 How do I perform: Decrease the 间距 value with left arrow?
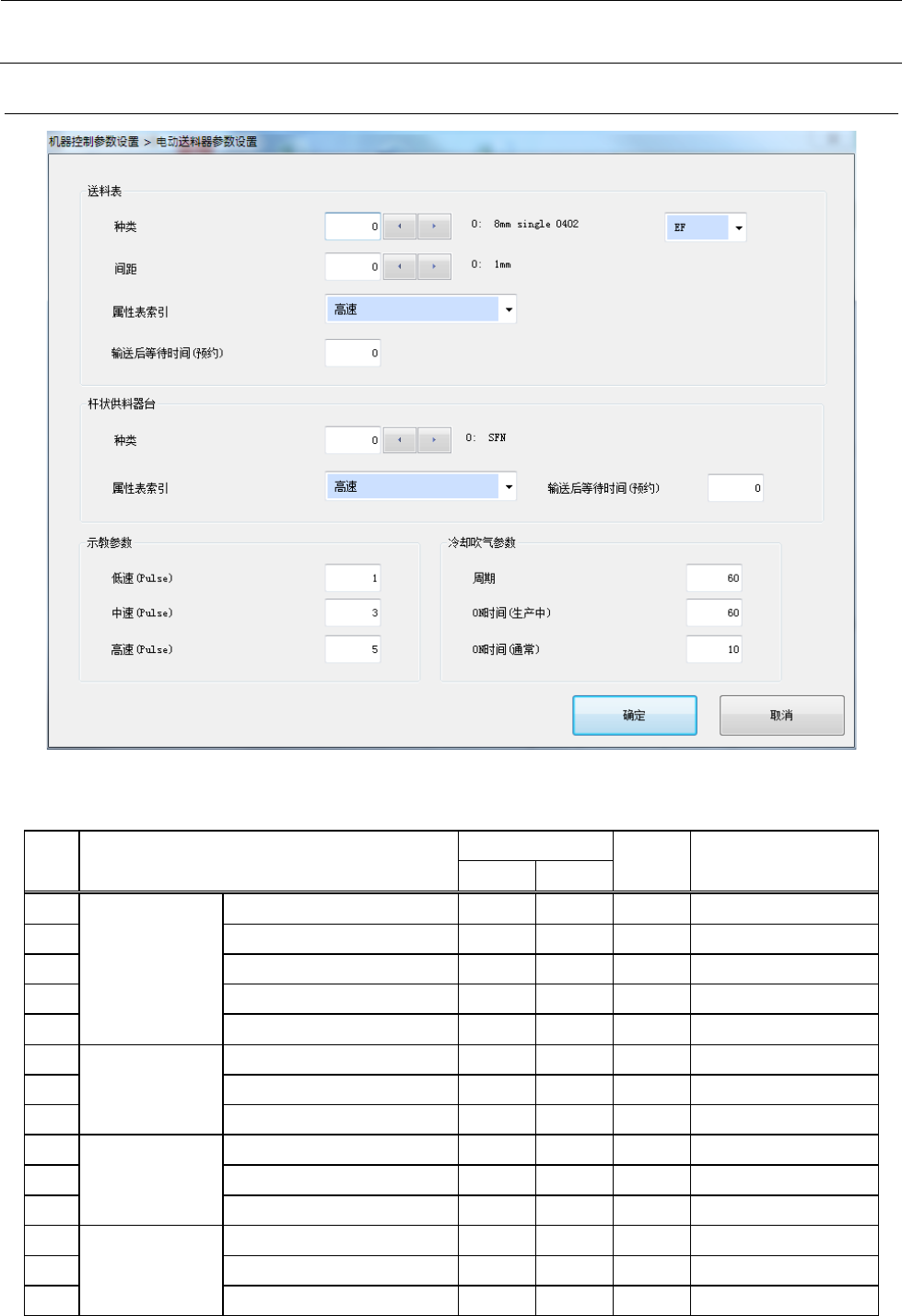pyautogui.click(x=400, y=267)
